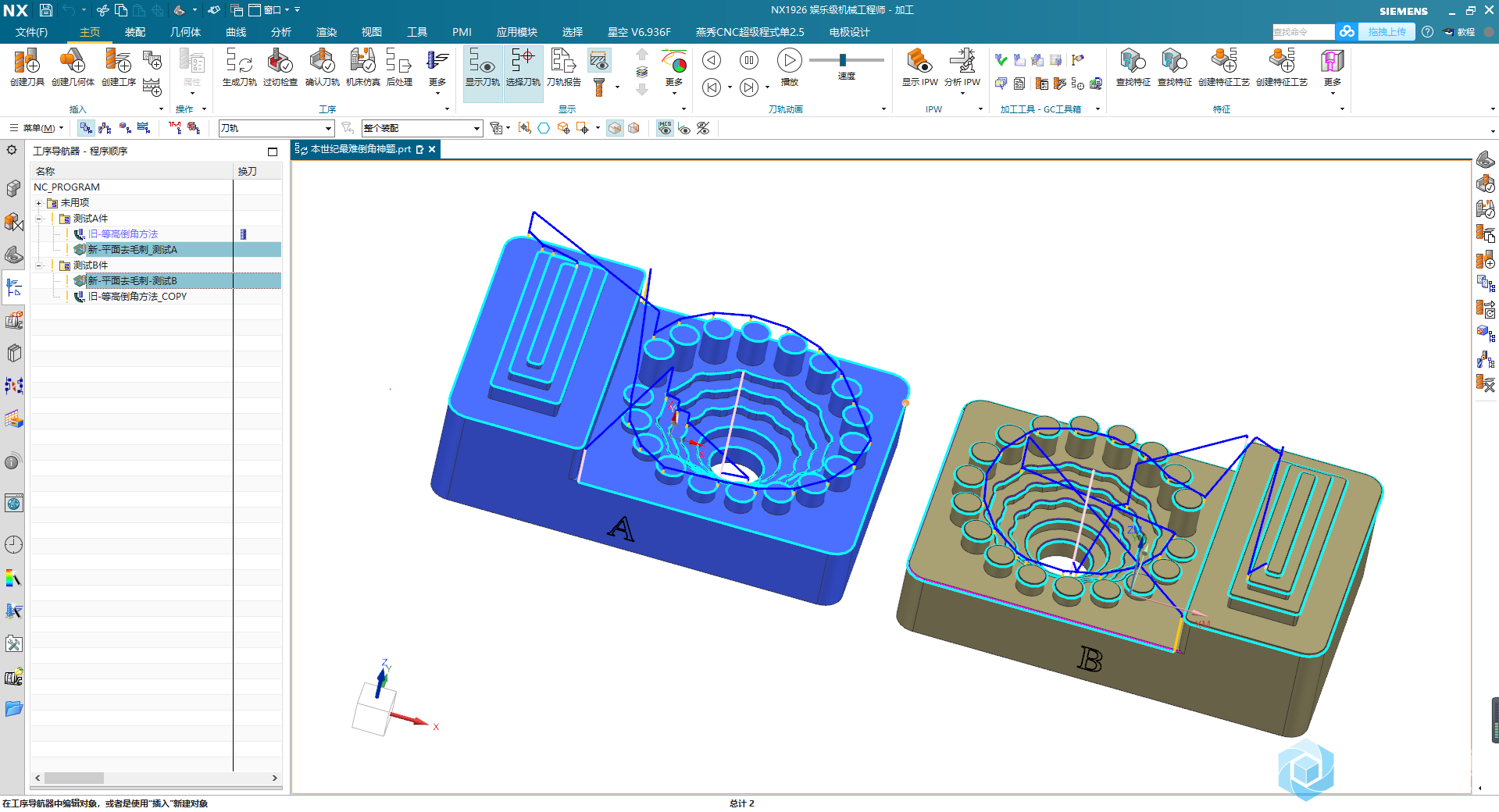Select operation 新-平面去毛刺_测试A
The image size is (1499, 812).
click(x=132, y=250)
